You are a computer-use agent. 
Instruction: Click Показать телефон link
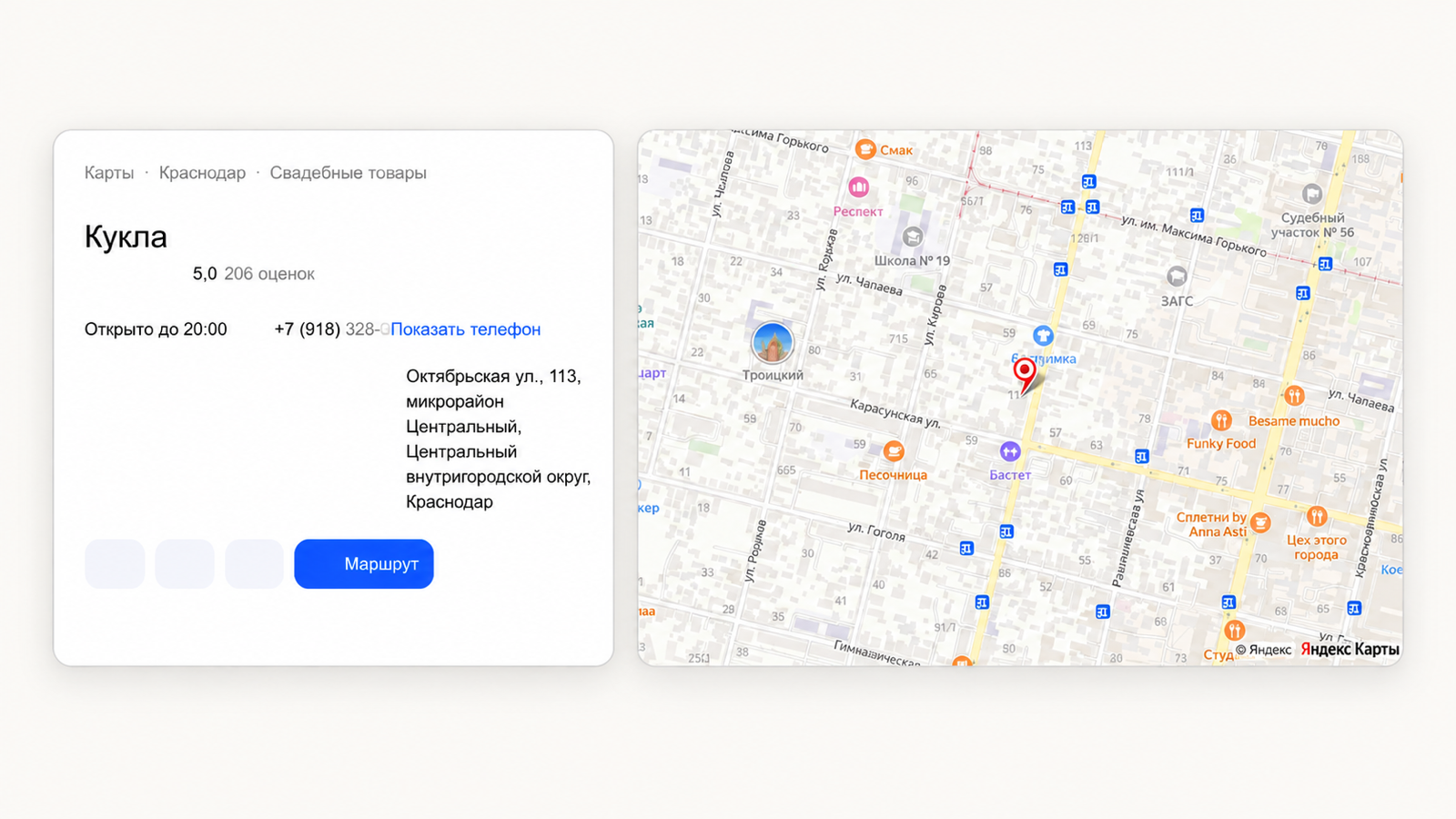coord(465,329)
